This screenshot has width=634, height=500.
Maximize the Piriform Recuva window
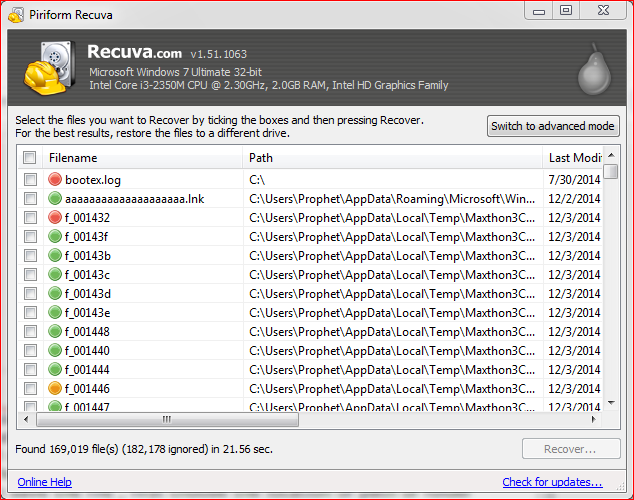[566, 11]
